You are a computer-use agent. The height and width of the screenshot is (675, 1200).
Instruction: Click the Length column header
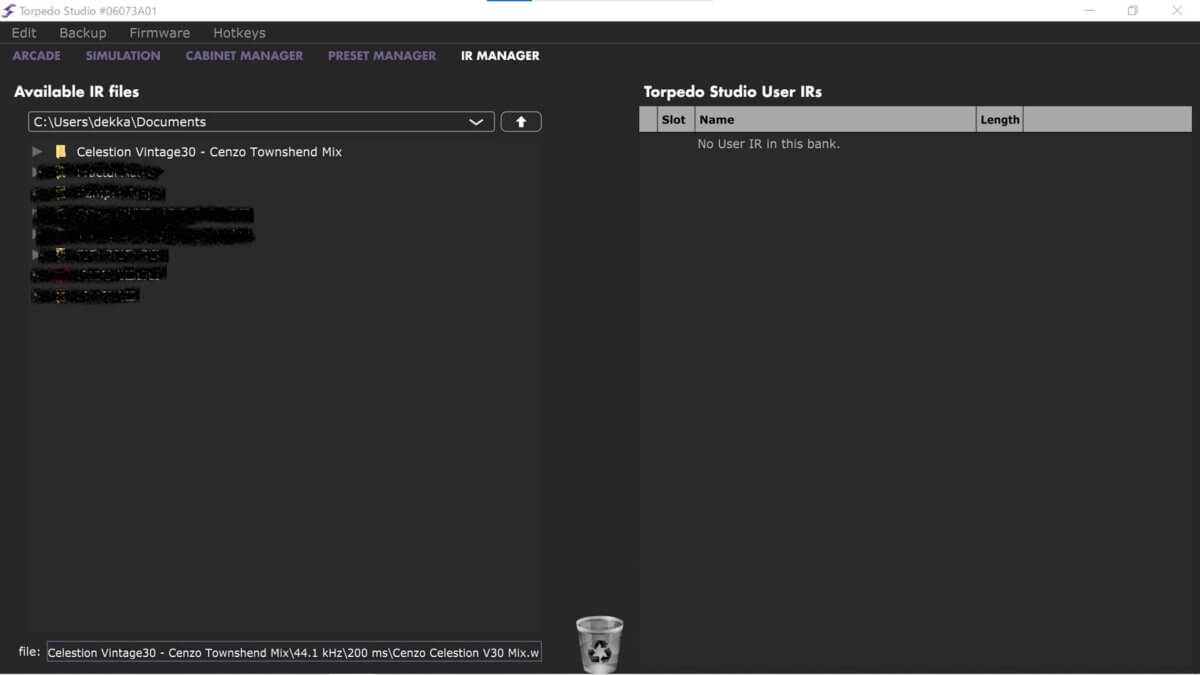pyautogui.click(x=1000, y=120)
